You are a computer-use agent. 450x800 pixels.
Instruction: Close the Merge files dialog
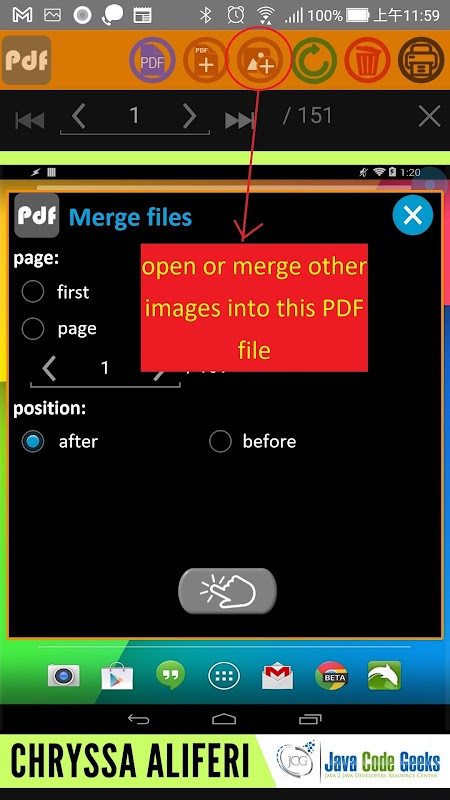pyautogui.click(x=412, y=215)
